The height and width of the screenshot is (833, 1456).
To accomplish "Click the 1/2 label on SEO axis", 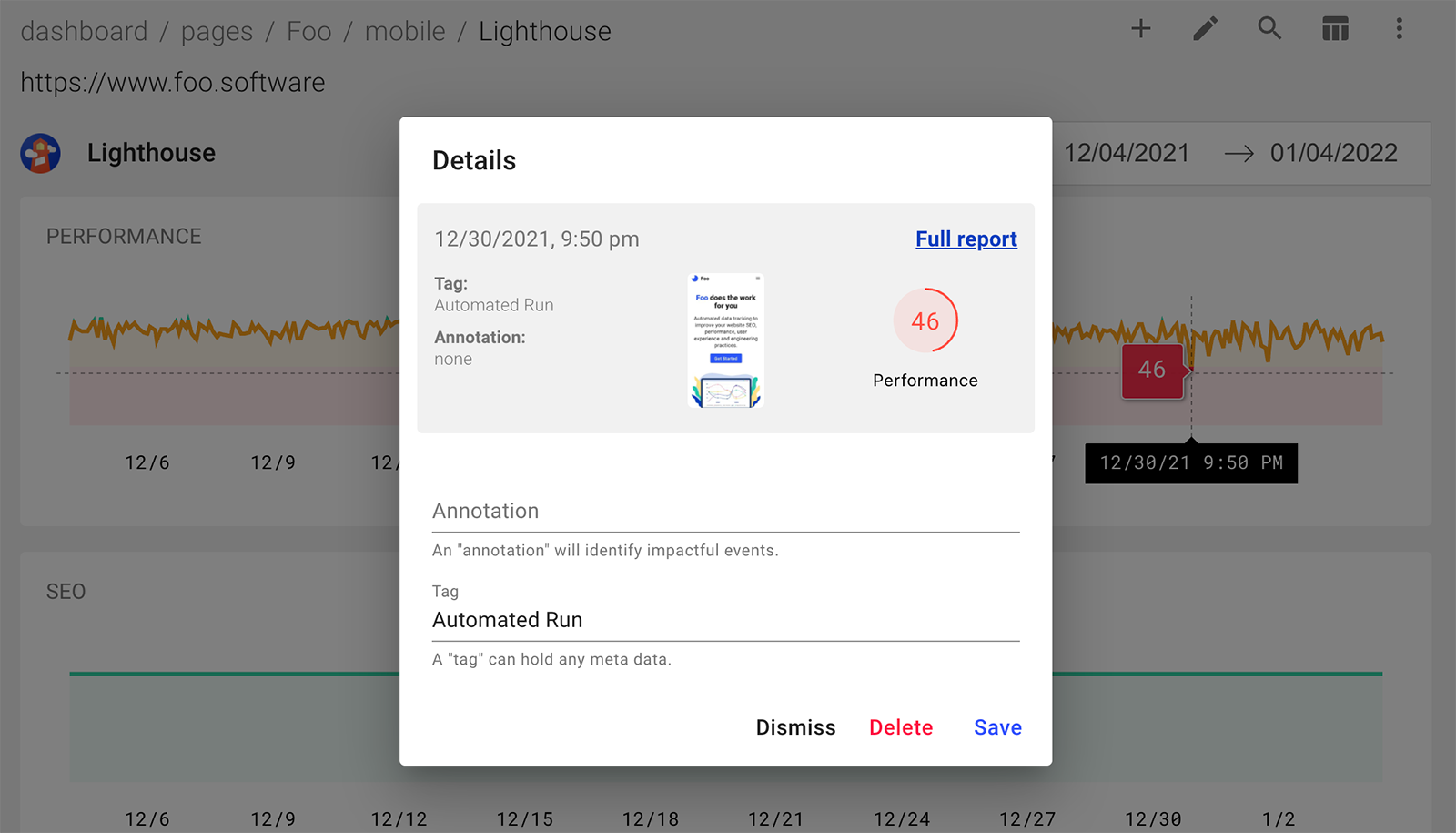I will (1279, 819).
